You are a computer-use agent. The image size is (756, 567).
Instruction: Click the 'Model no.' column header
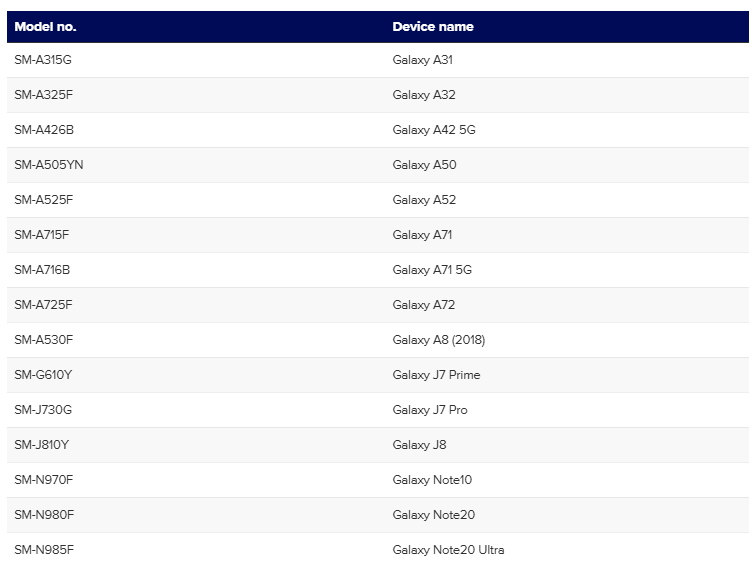coord(45,27)
